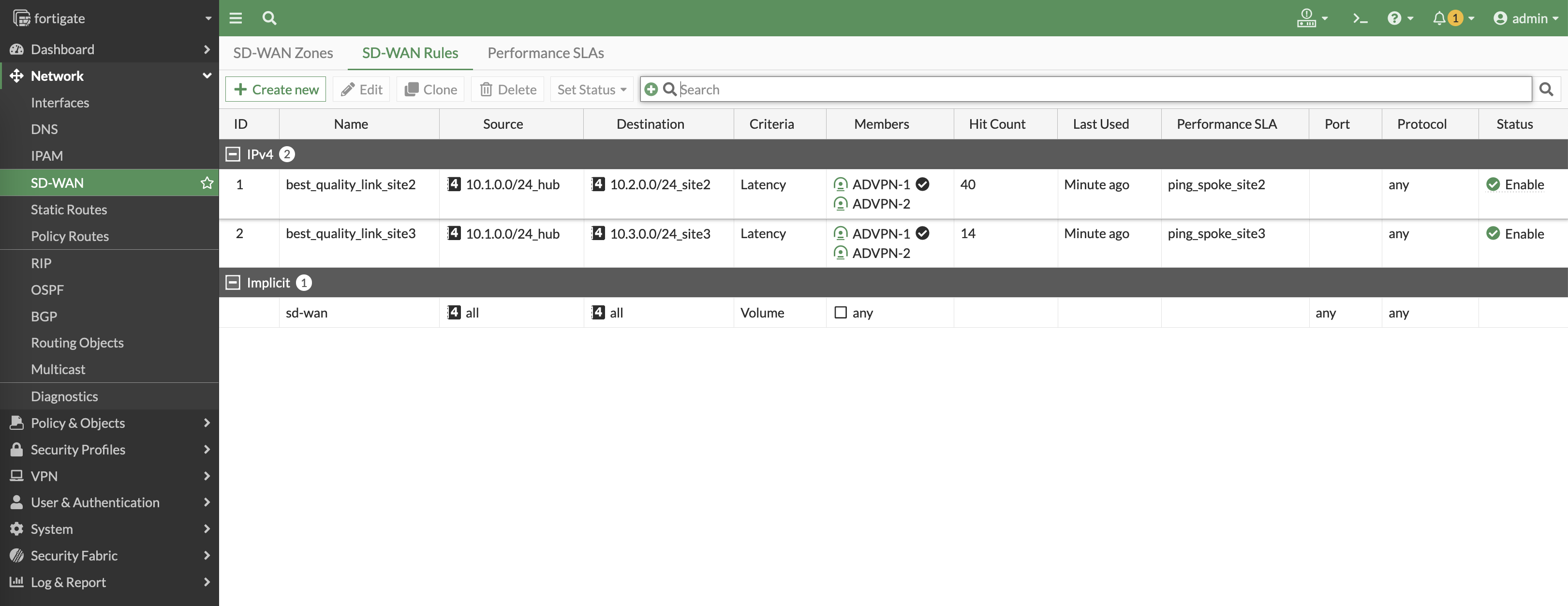Collapse the Implicit rules group
1568x606 pixels.
click(233, 283)
